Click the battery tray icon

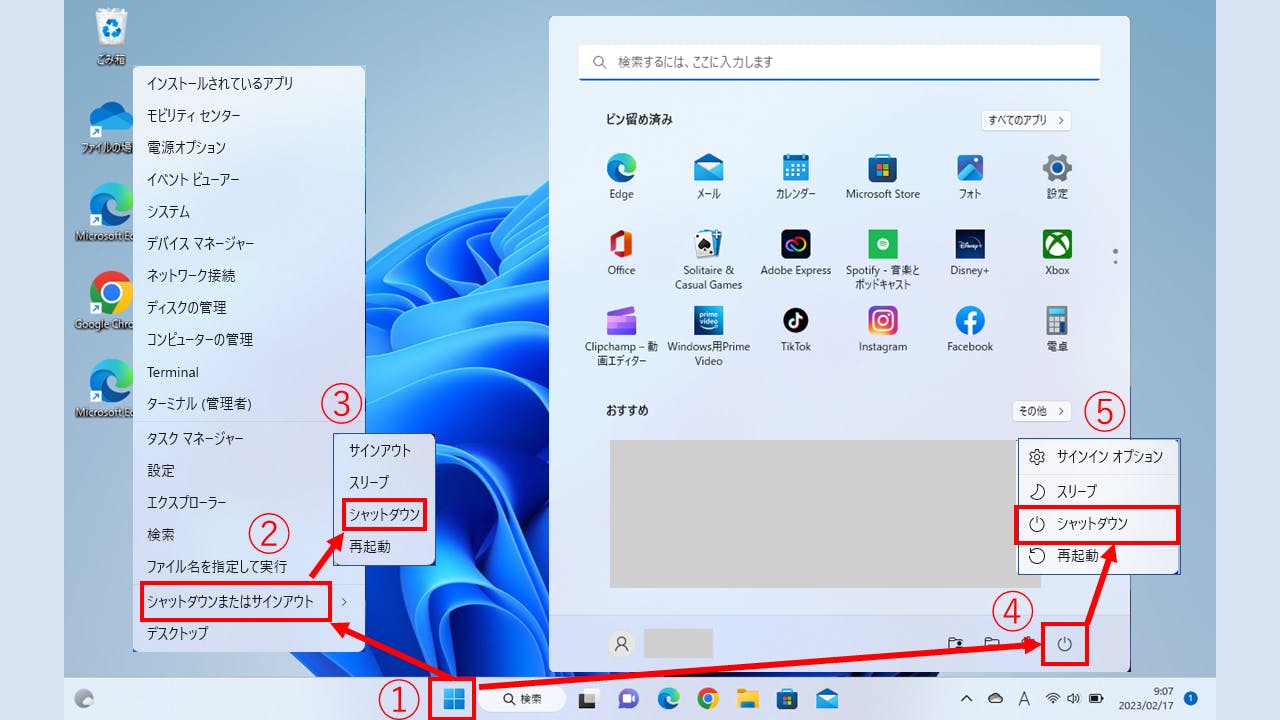(x=1096, y=698)
